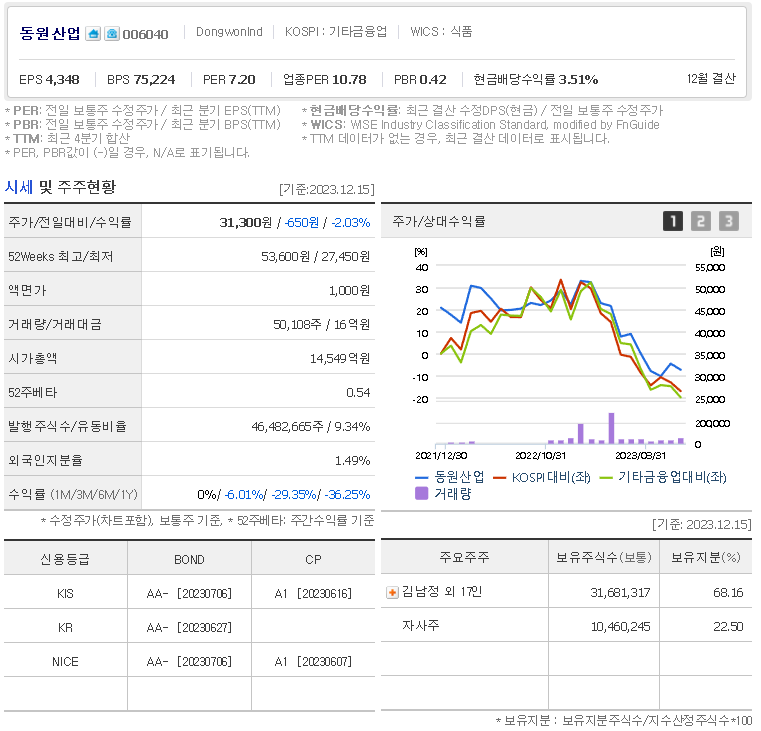The height and width of the screenshot is (731, 761).
Task: Click the NICE bond rating AA- [20230706]
Action: coord(189,662)
